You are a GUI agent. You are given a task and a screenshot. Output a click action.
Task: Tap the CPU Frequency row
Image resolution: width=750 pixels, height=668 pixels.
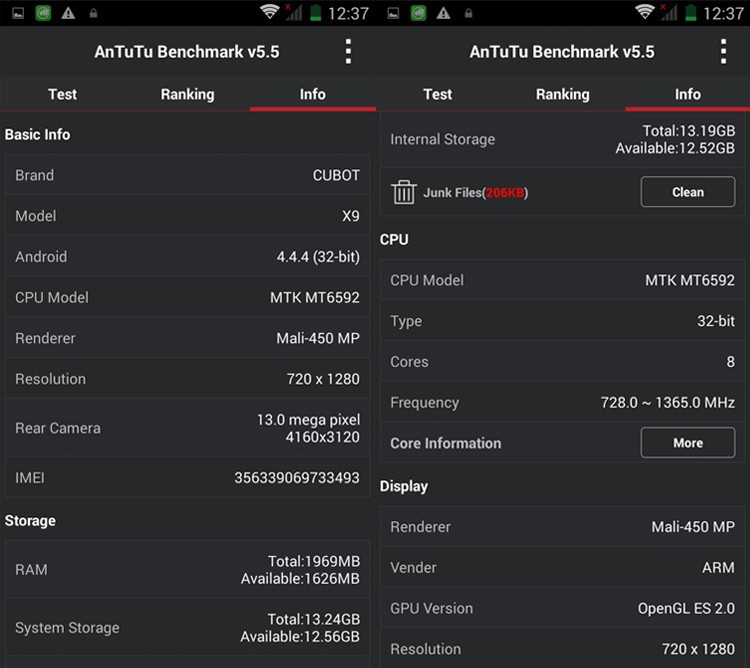click(x=562, y=403)
